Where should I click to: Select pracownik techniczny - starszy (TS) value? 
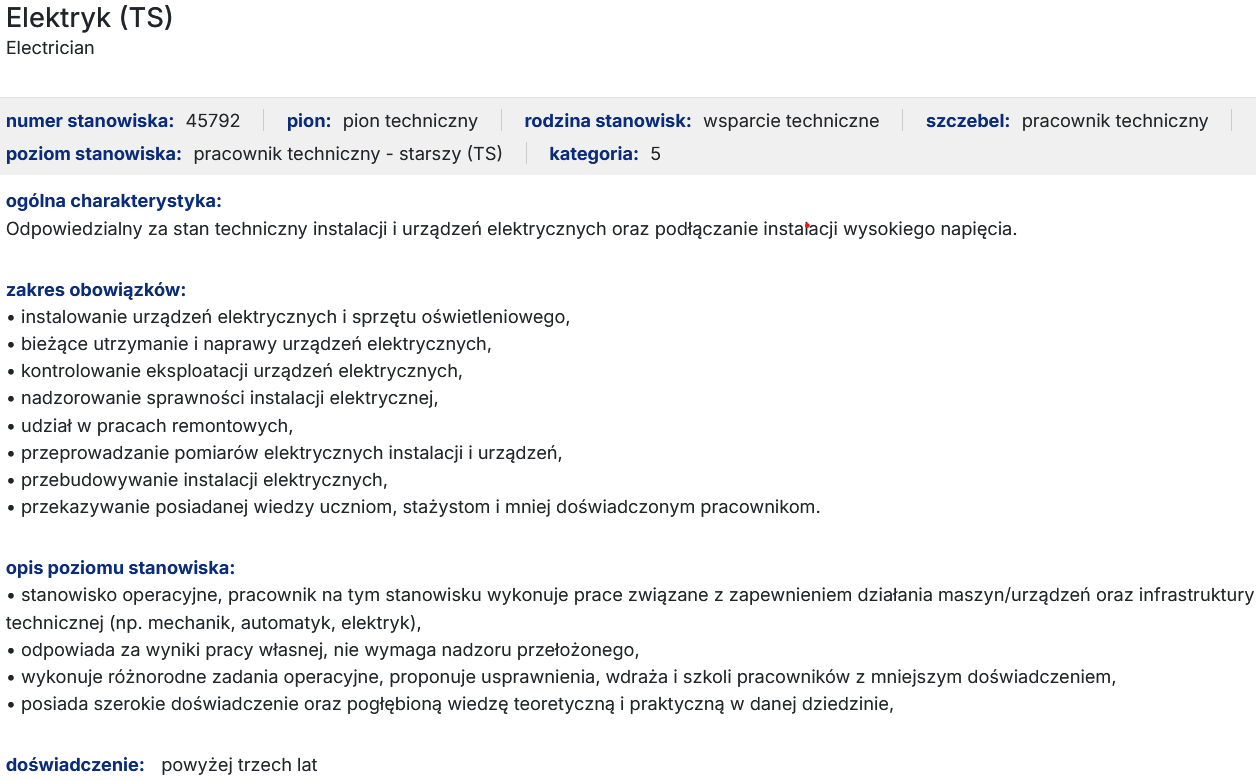[x=347, y=154]
